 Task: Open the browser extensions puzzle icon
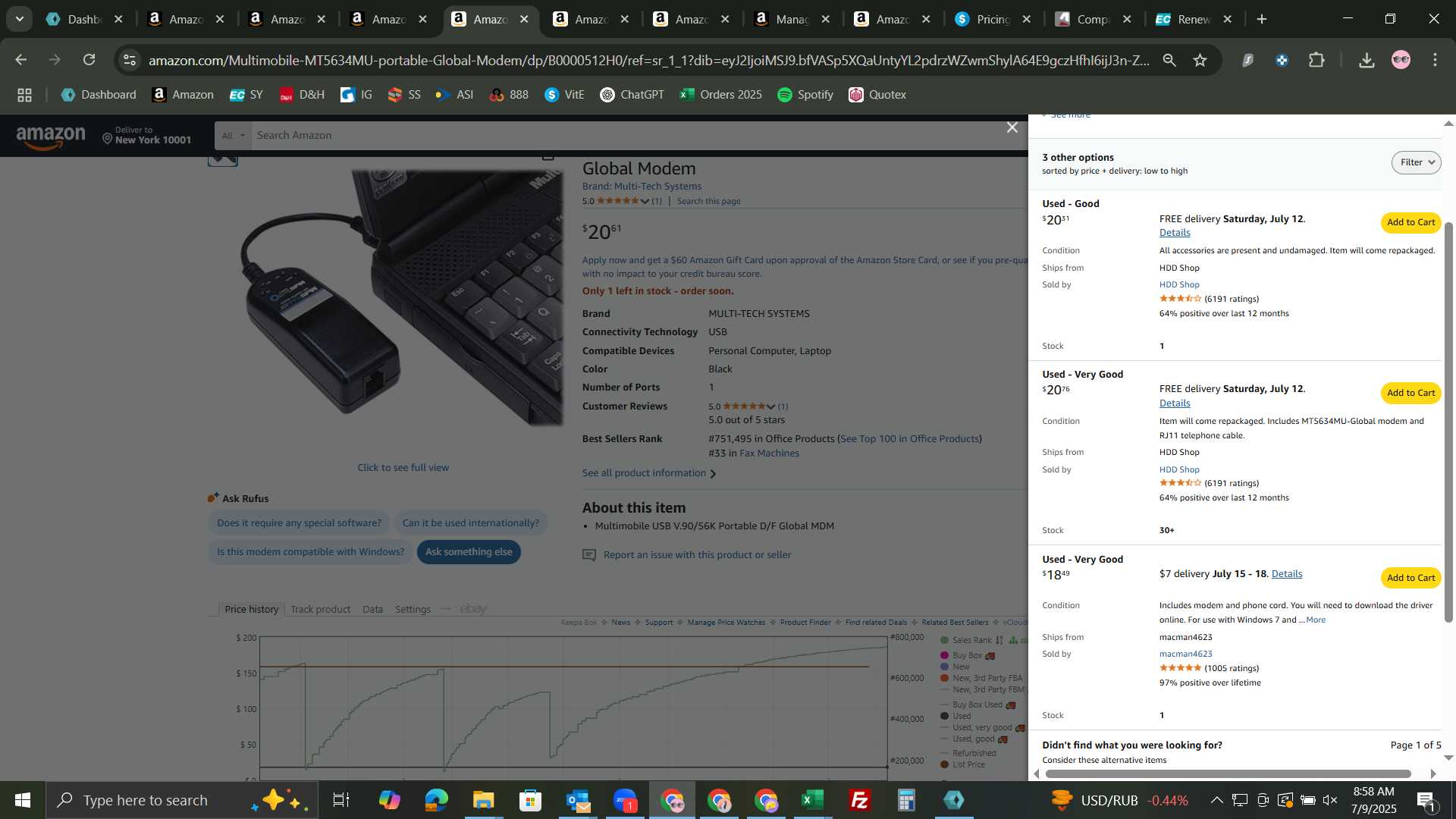1317,60
